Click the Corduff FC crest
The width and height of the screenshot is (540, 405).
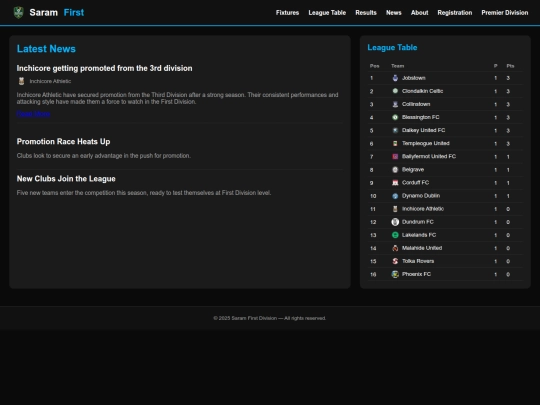pyautogui.click(x=395, y=183)
